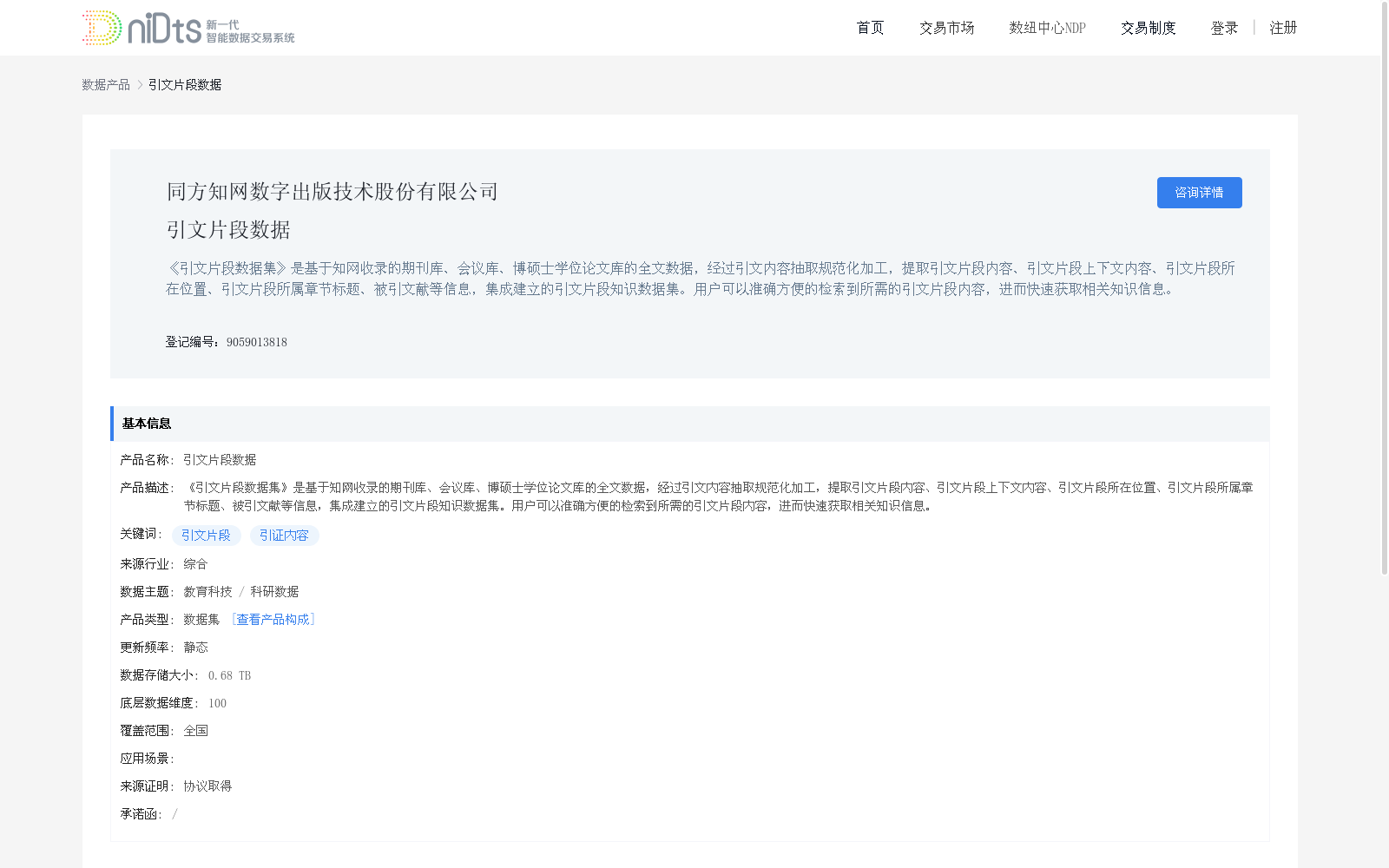This screenshot has height=868, width=1389.
Task: Click the 产品名称 value 引文片段数据
Action: [x=220, y=460]
